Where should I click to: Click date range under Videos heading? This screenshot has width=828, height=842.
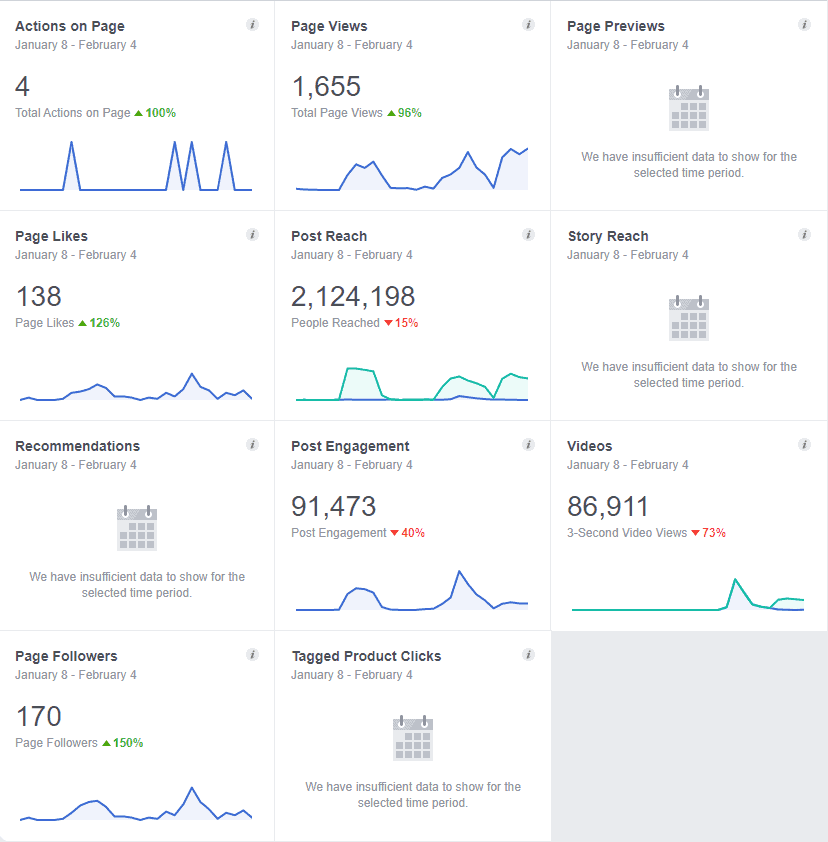coord(628,464)
